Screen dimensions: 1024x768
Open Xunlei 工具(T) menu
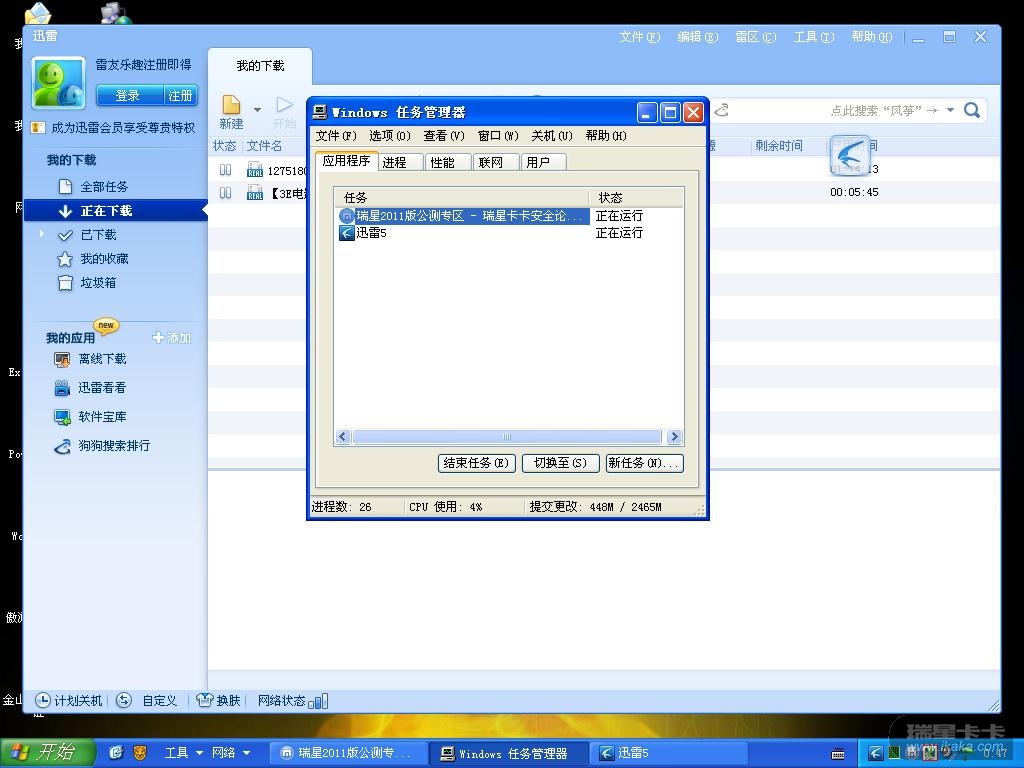pos(814,37)
